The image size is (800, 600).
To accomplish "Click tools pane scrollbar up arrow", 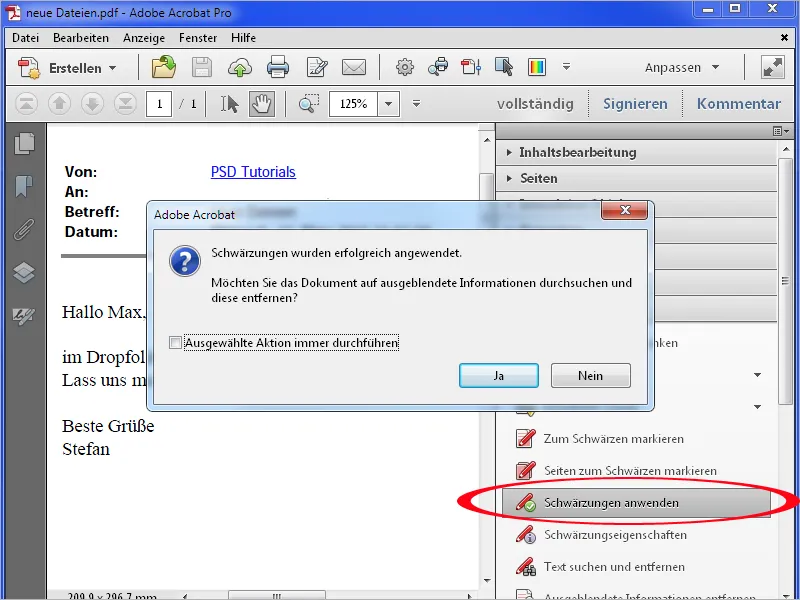I will 785,149.
